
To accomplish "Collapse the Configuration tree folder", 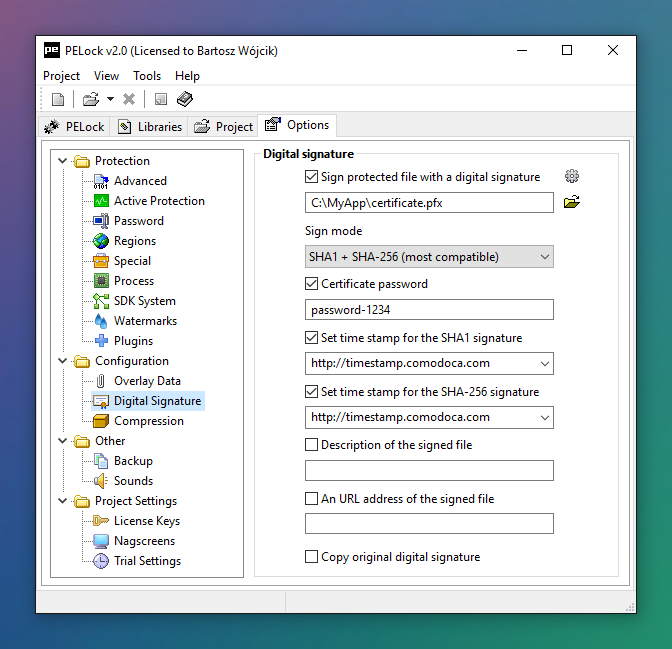I will (63, 361).
